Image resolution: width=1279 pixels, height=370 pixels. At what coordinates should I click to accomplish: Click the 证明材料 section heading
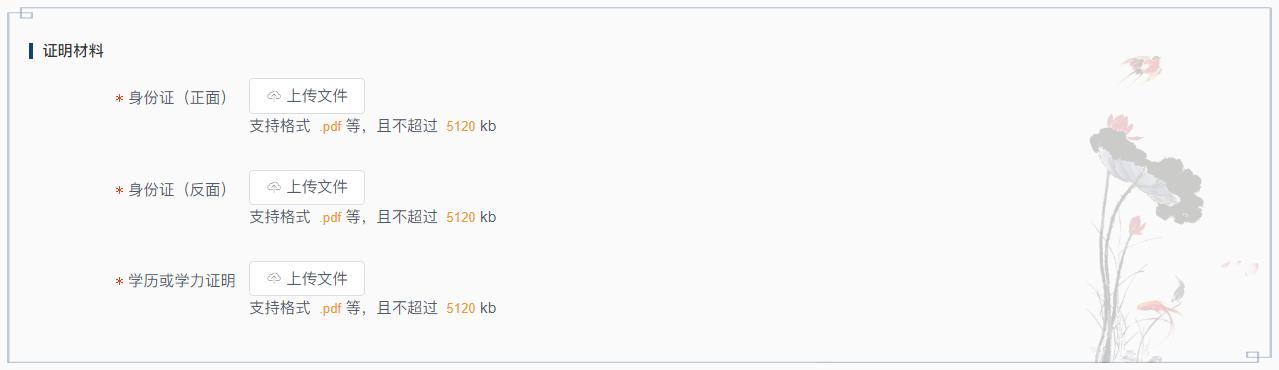point(73,51)
